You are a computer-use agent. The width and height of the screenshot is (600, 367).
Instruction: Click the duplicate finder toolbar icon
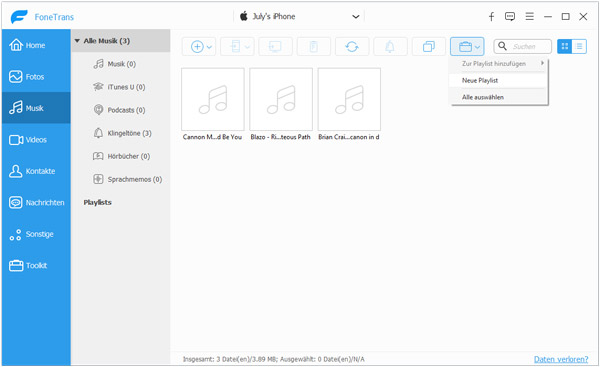pos(429,47)
